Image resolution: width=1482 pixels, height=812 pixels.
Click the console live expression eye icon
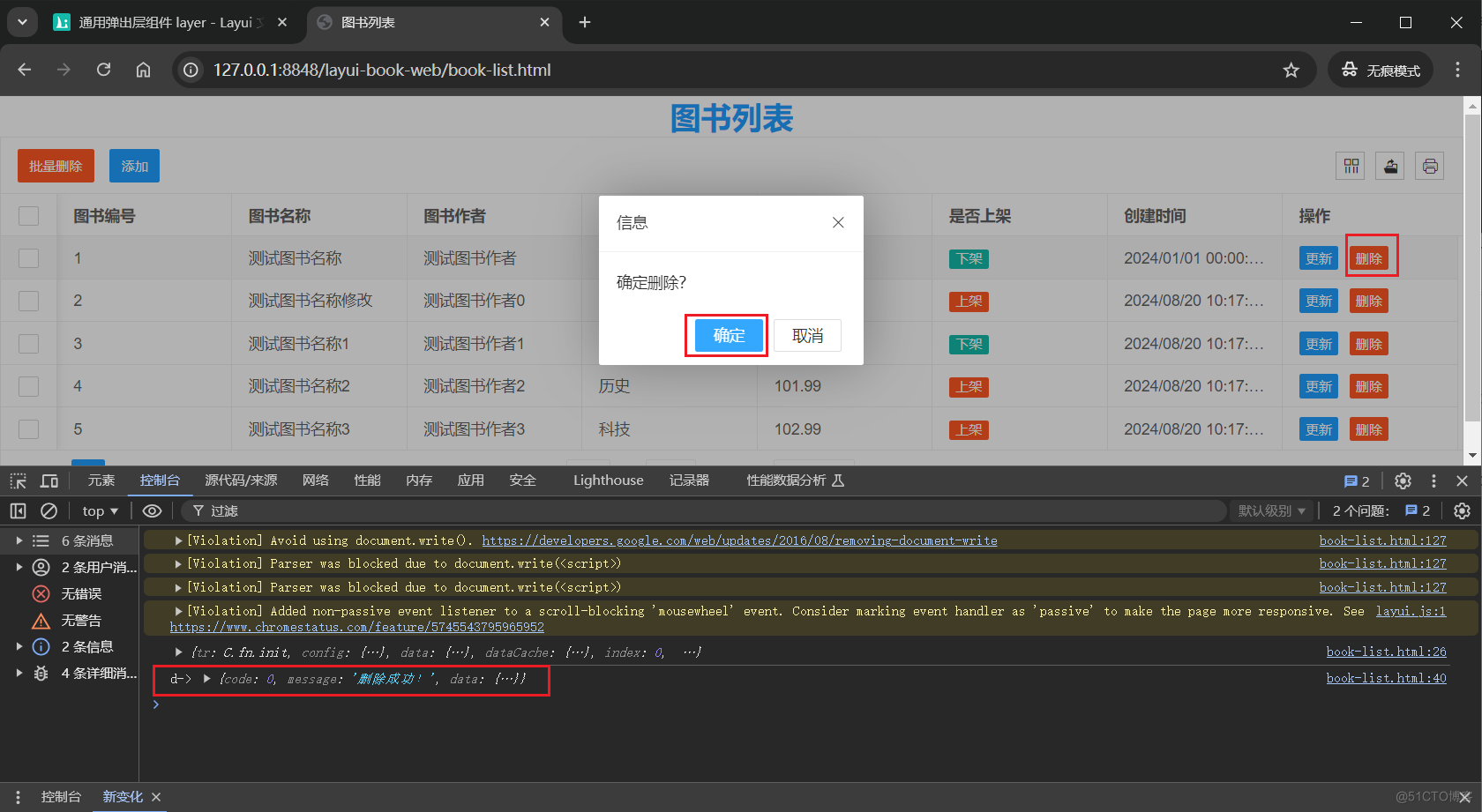tap(153, 510)
